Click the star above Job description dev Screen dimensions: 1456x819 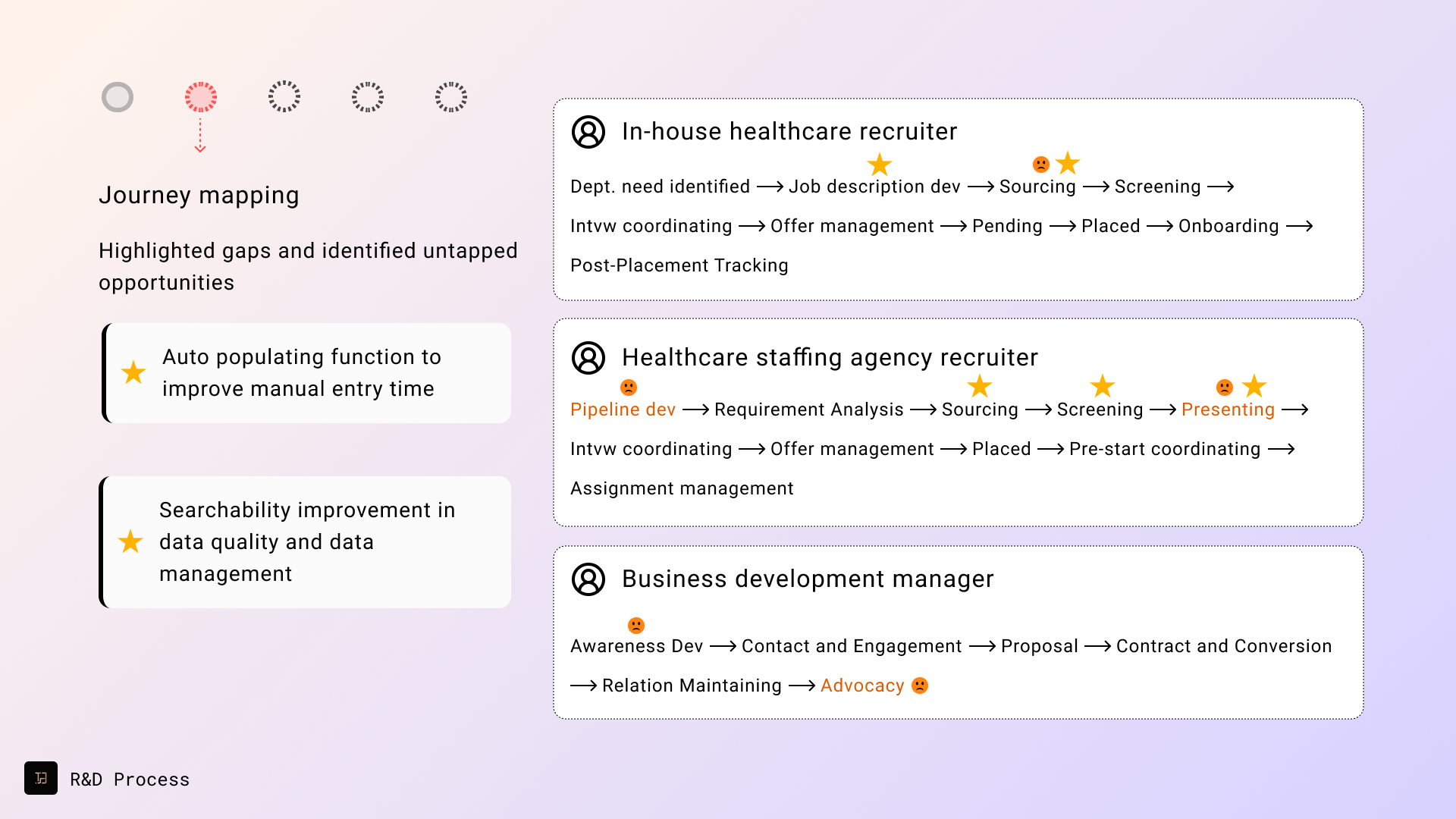pyautogui.click(x=880, y=164)
